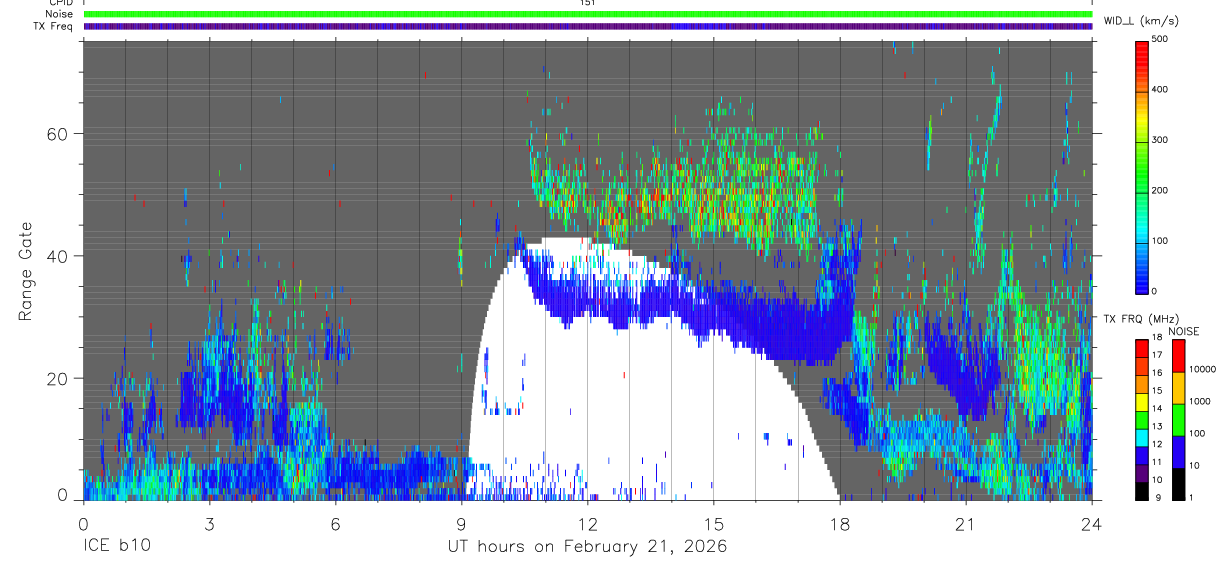Click the 'ICE b10' radar label
Image resolution: width=1228 pixels, height=567 pixels.
coord(116,548)
